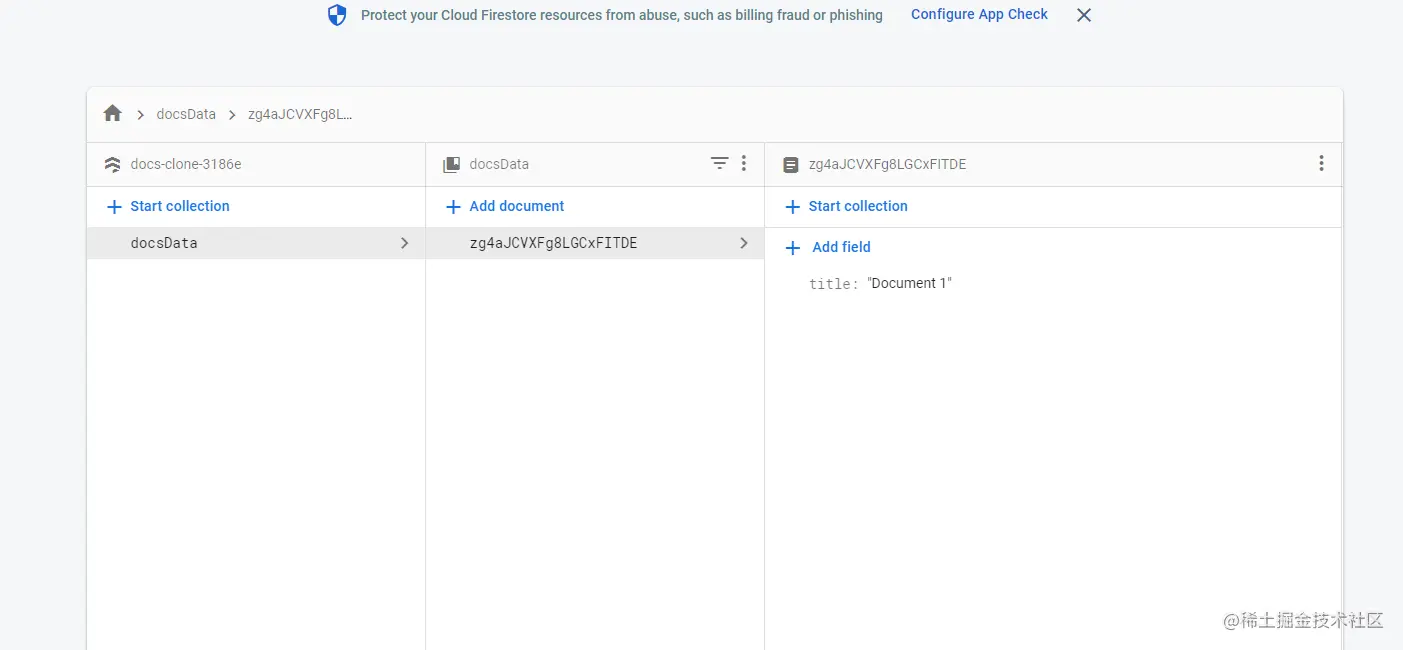Screen dimensions: 1403x650
Task: Expand the document zg4aJCVXFg8LGCxFITDE via its chevron
Action: 743,242
